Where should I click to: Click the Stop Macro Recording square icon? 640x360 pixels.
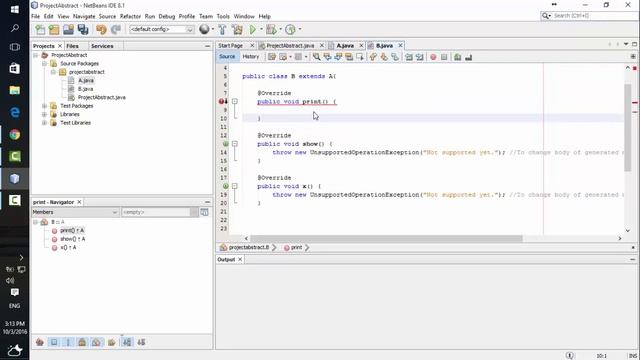(444, 57)
